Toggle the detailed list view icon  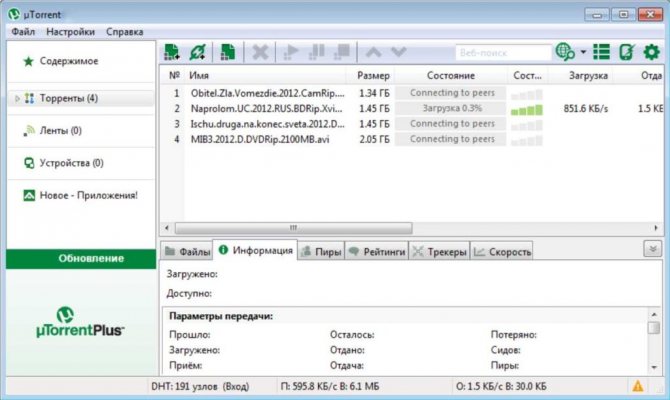coord(601,52)
